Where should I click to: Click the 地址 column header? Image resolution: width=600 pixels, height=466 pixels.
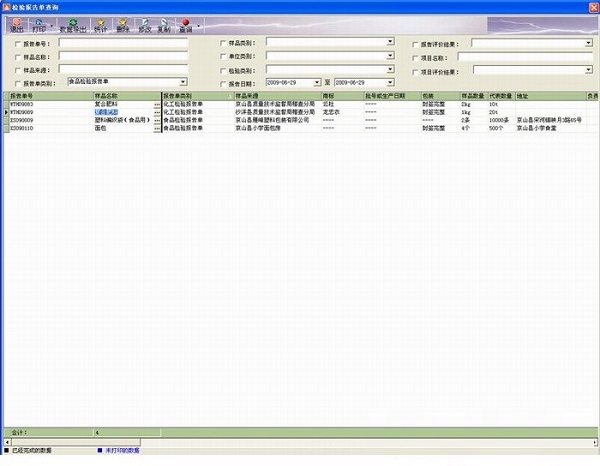(551, 96)
